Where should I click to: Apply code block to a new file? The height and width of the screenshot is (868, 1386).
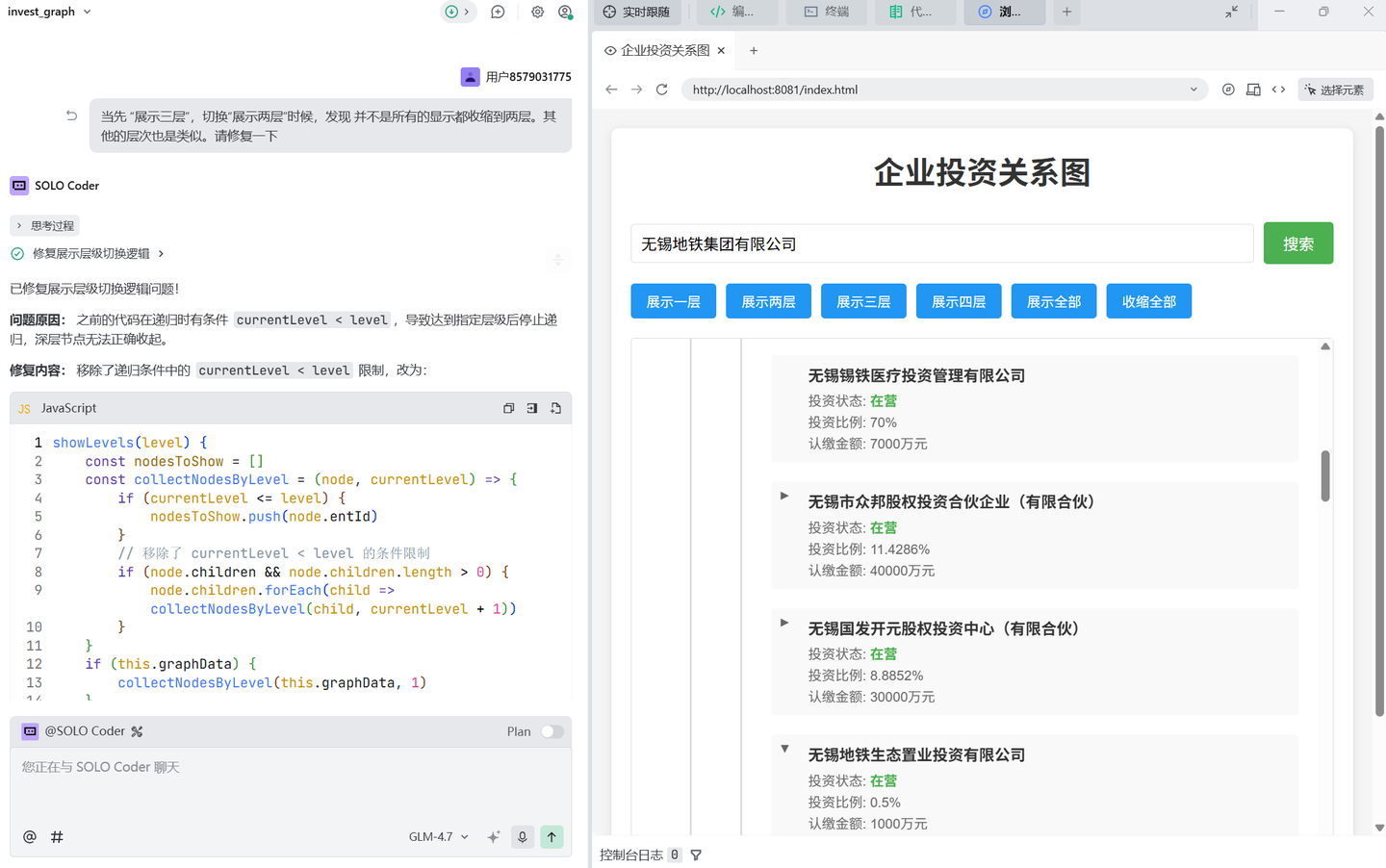555,408
